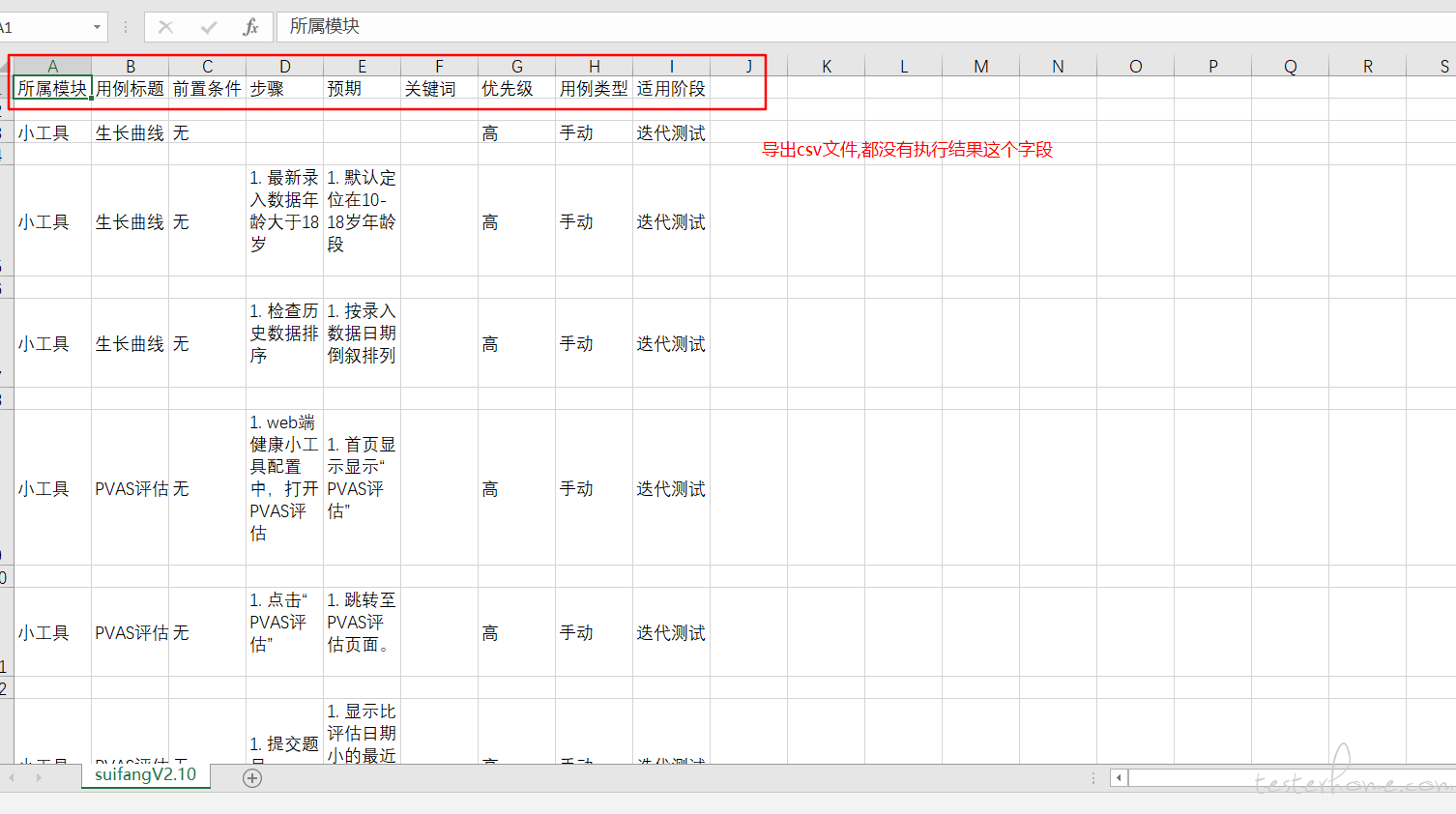The width and height of the screenshot is (1456, 814).
Task: Select column E header
Action: click(363, 66)
